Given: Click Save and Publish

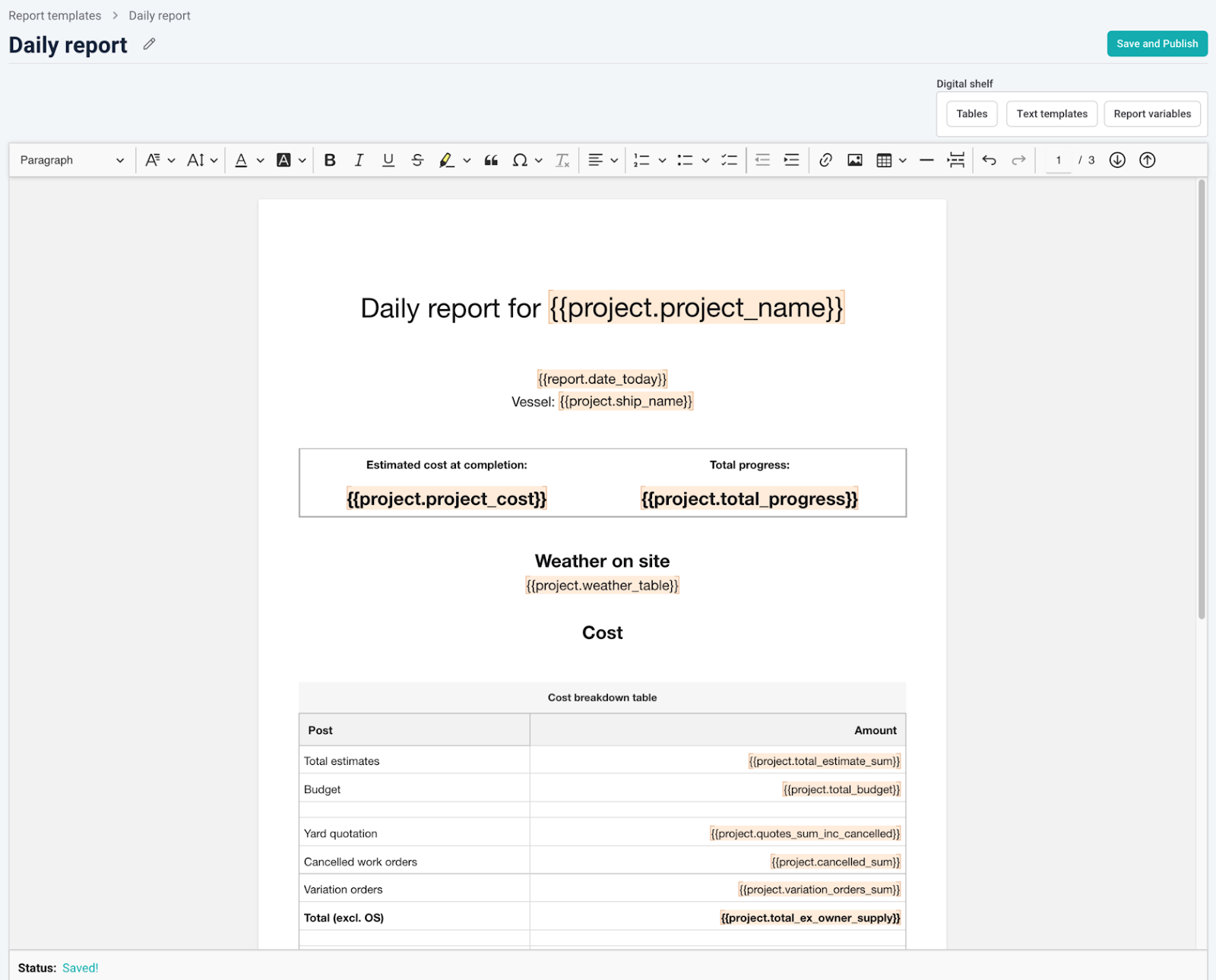Looking at the screenshot, I should pyautogui.click(x=1157, y=43).
